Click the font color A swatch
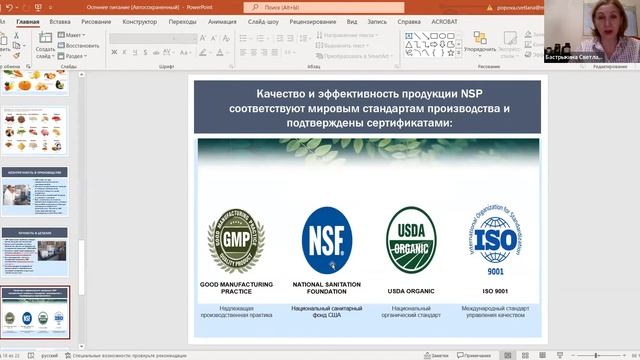 click(220, 52)
